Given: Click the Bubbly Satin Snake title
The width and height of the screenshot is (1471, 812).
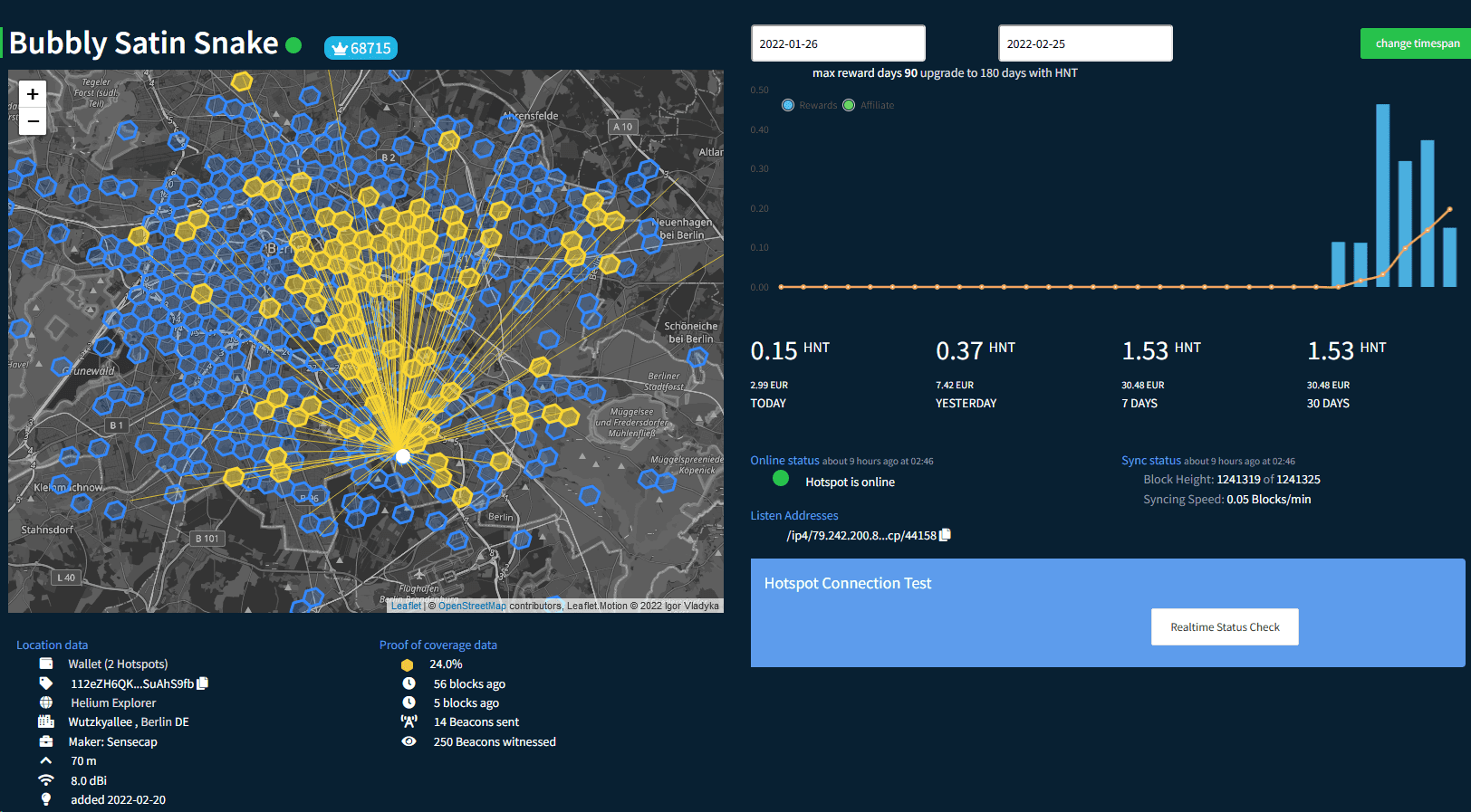Looking at the screenshot, I should [144, 43].
